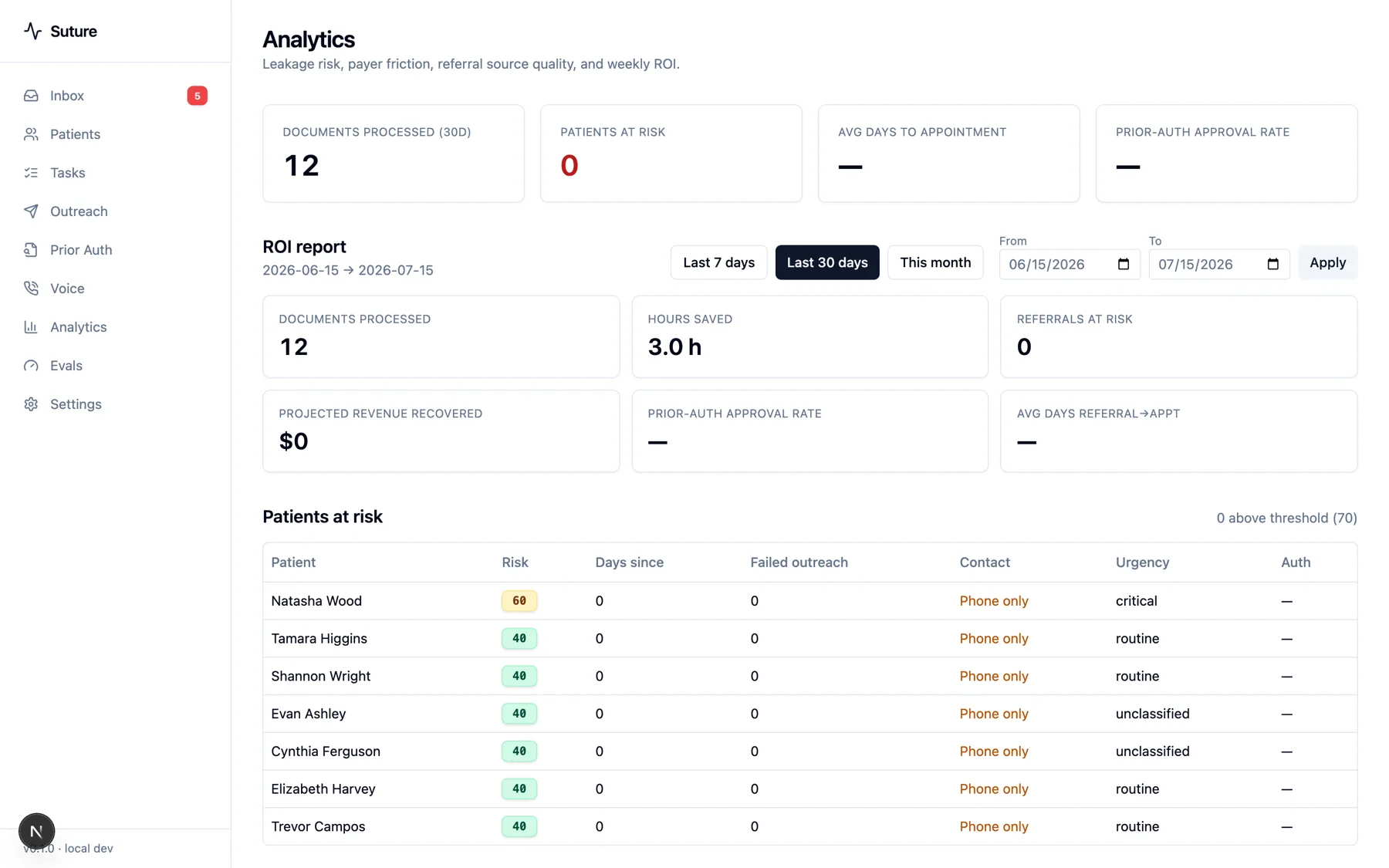Click the Evals gauge icon
The image size is (1389, 868).
pos(31,366)
